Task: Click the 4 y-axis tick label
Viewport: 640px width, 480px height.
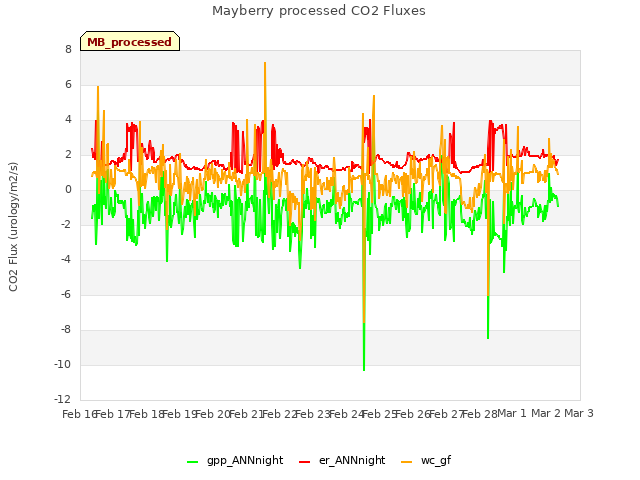Action: tap(68, 119)
